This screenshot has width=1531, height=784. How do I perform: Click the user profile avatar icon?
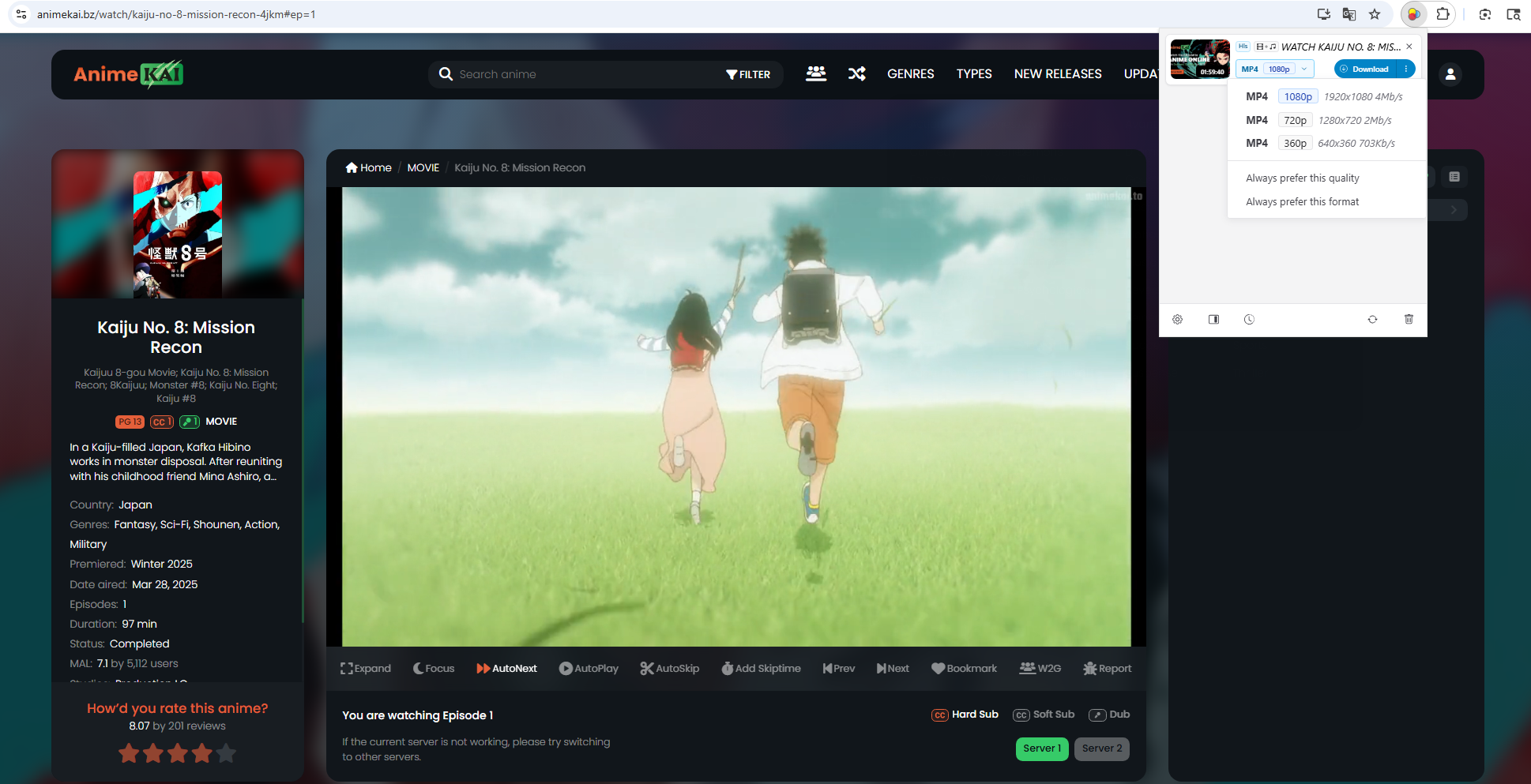1450,74
